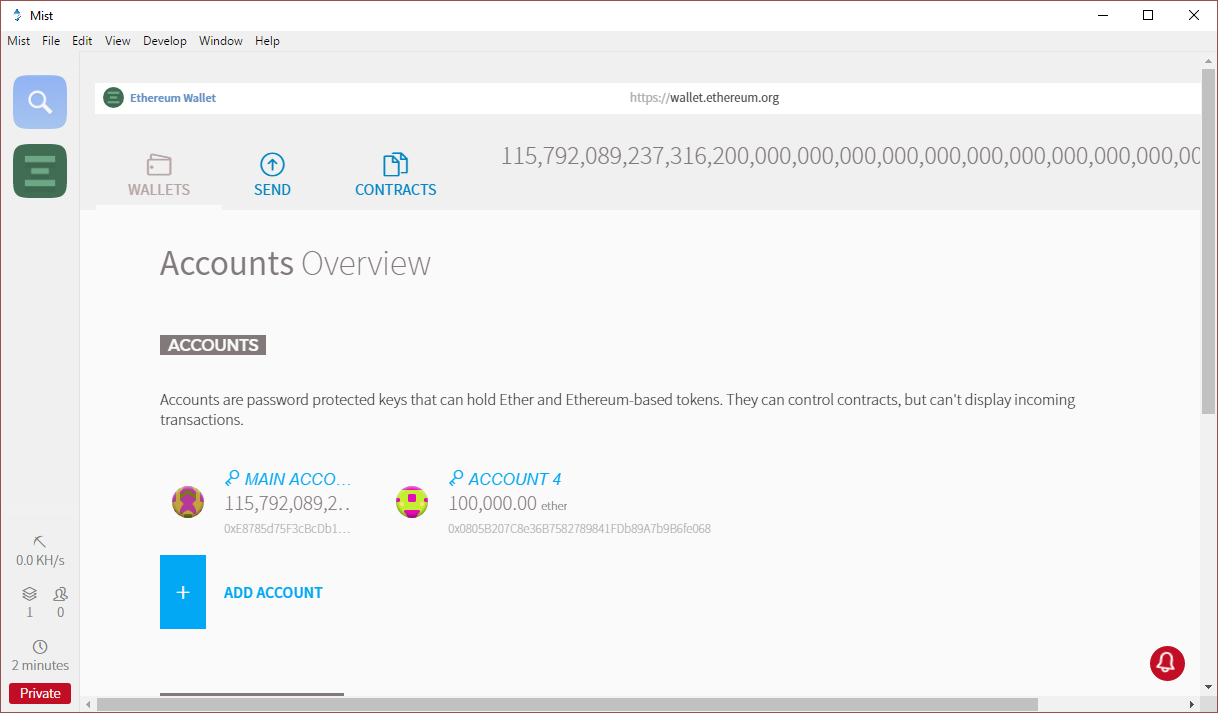
Task: Click the scroll right arrow
Action: click(1192, 705)
